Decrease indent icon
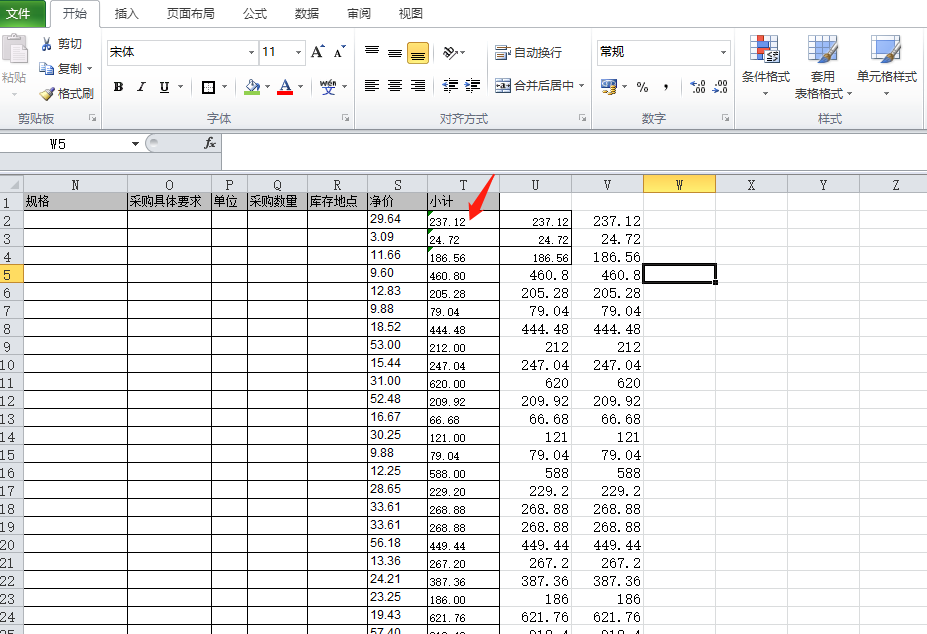 (x=450, y=86)
